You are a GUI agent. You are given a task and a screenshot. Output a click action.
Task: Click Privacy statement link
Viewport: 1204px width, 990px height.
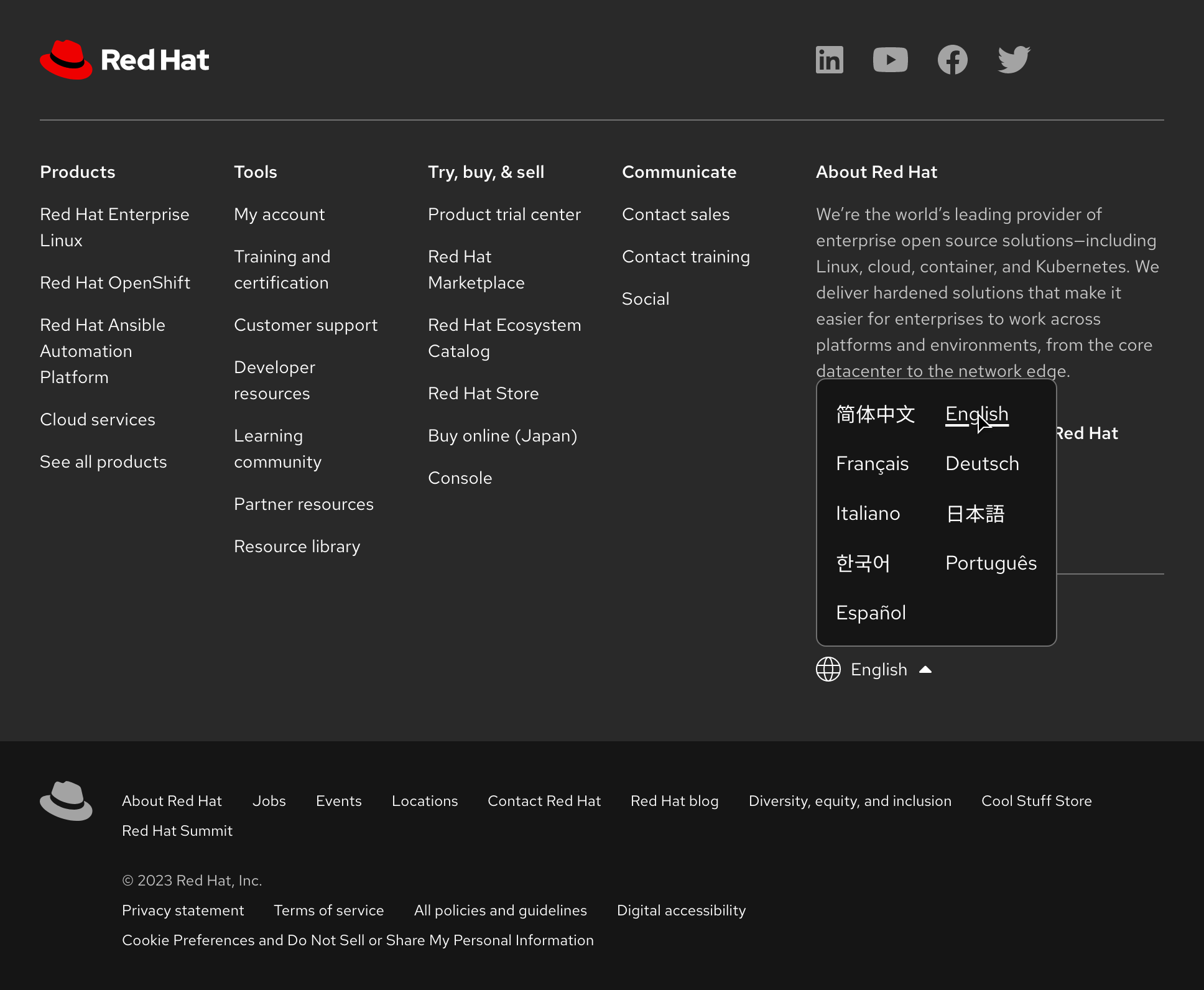click(x=183, y=910)
